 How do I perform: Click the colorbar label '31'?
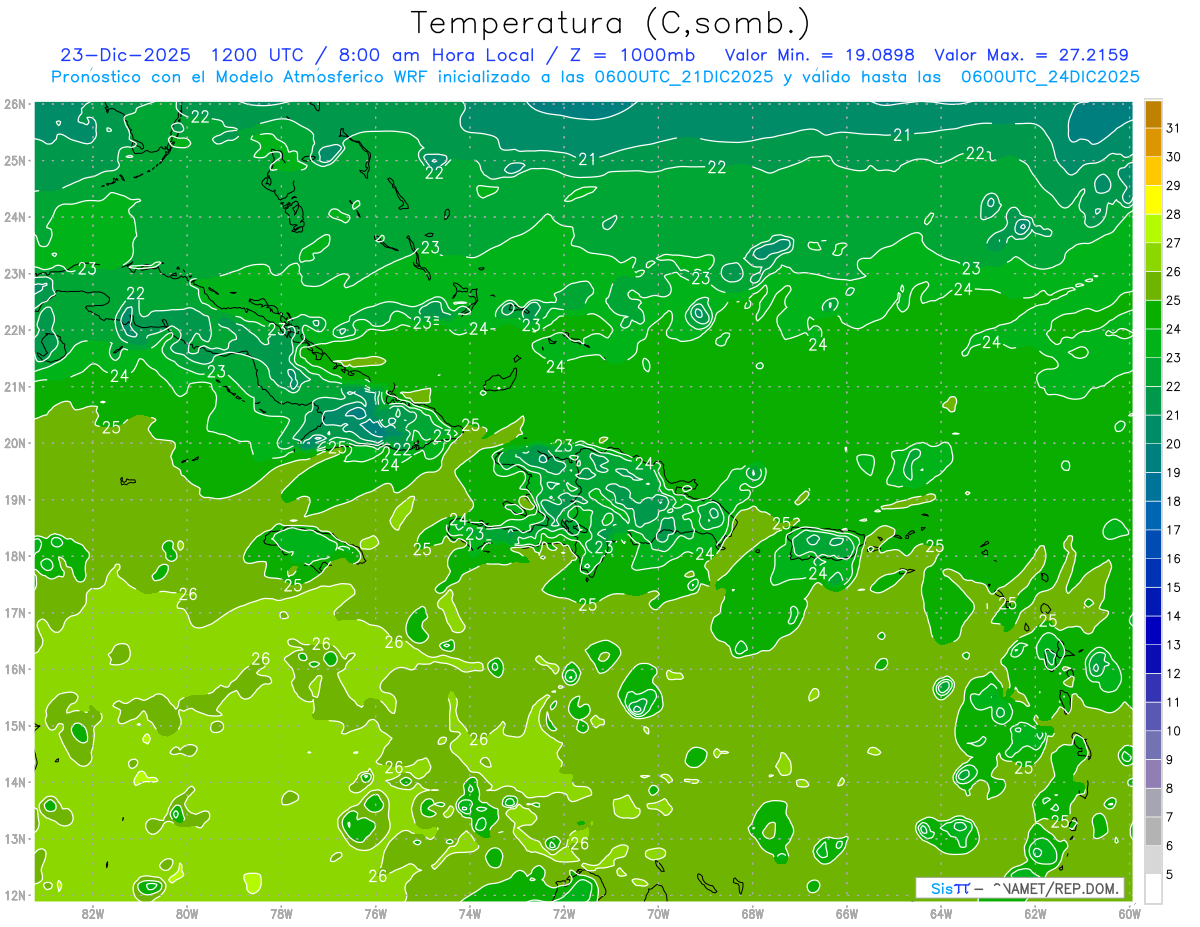[x=1173, y=128]
